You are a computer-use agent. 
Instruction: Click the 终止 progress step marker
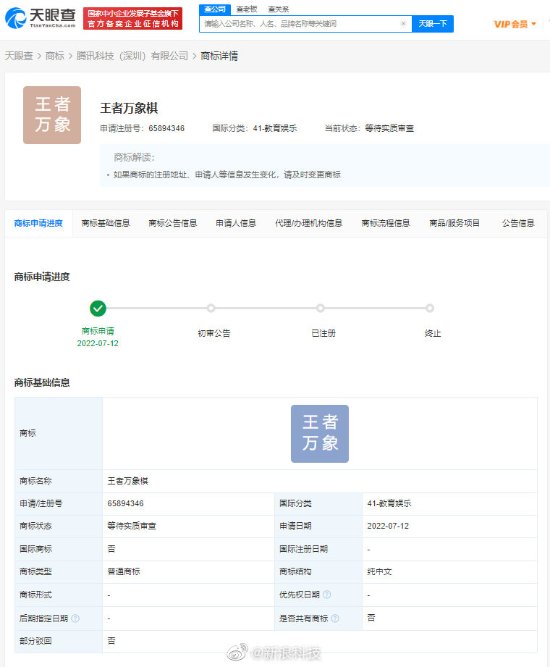[430, 308]
